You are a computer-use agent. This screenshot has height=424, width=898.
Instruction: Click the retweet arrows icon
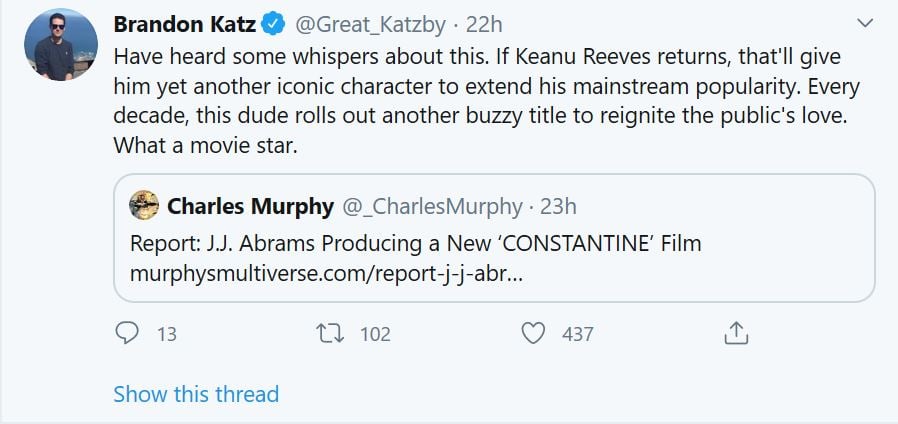[329, 333]
